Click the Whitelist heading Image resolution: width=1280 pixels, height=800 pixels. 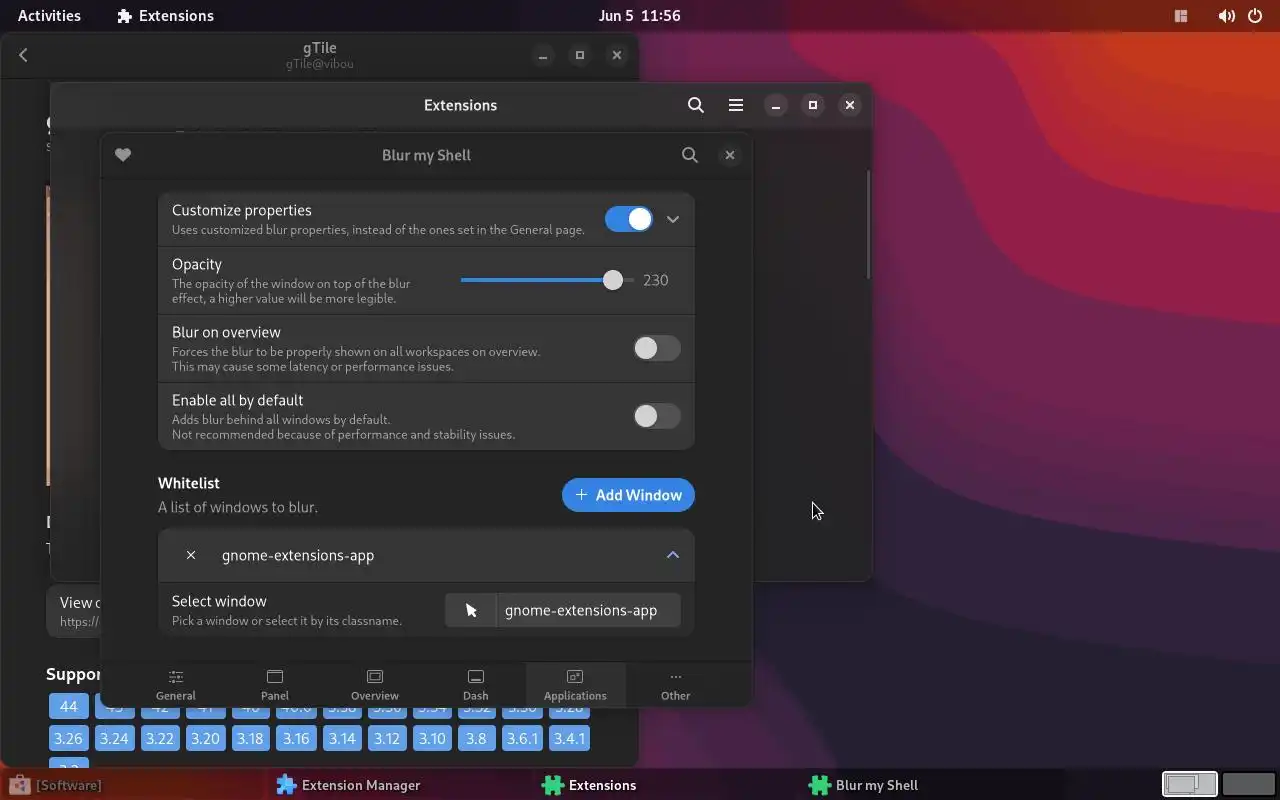click(189, 483)
